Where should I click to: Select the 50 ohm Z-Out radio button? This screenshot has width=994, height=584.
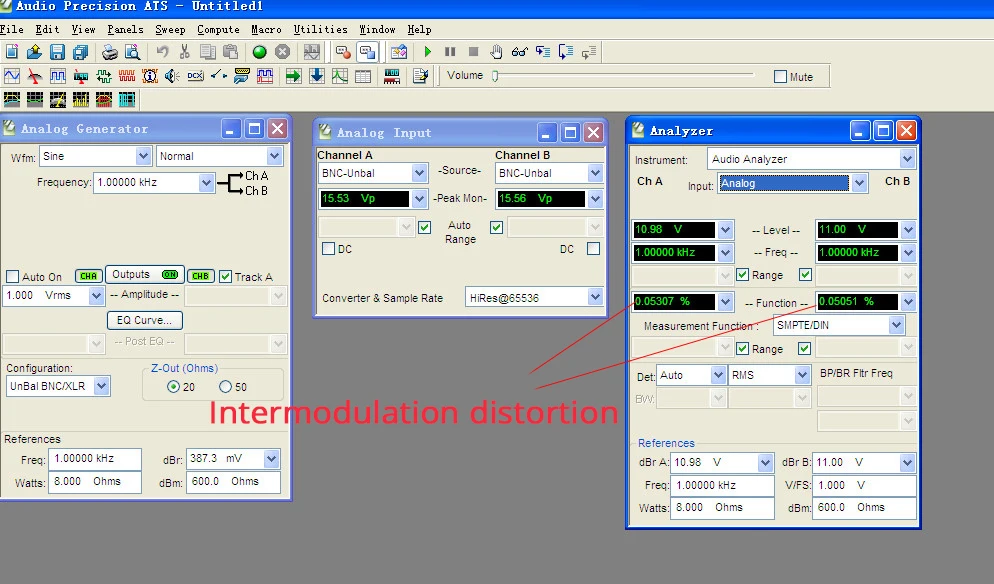pyautogui.click(x=225, y=386)
